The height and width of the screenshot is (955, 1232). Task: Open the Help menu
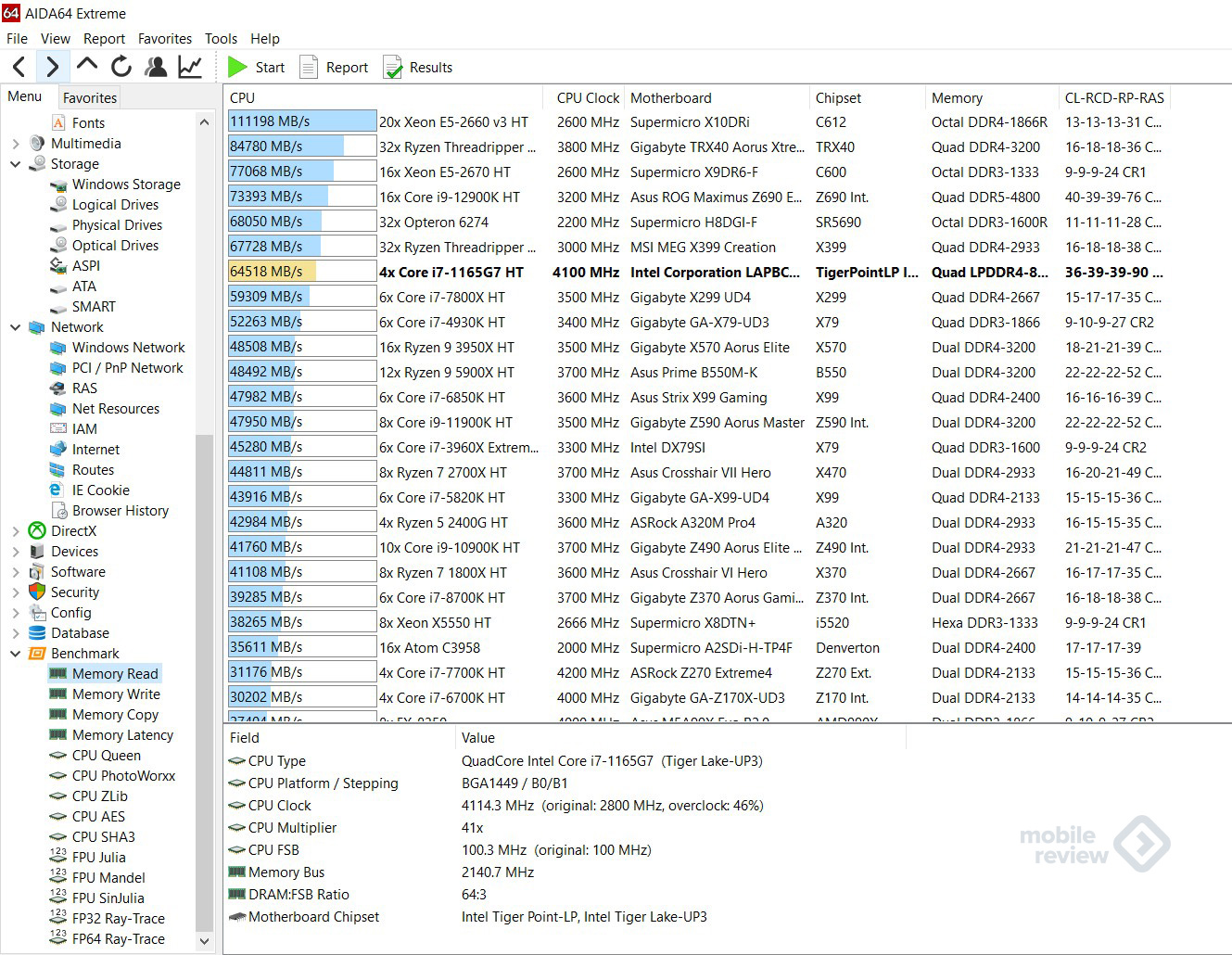click(265, 39)
